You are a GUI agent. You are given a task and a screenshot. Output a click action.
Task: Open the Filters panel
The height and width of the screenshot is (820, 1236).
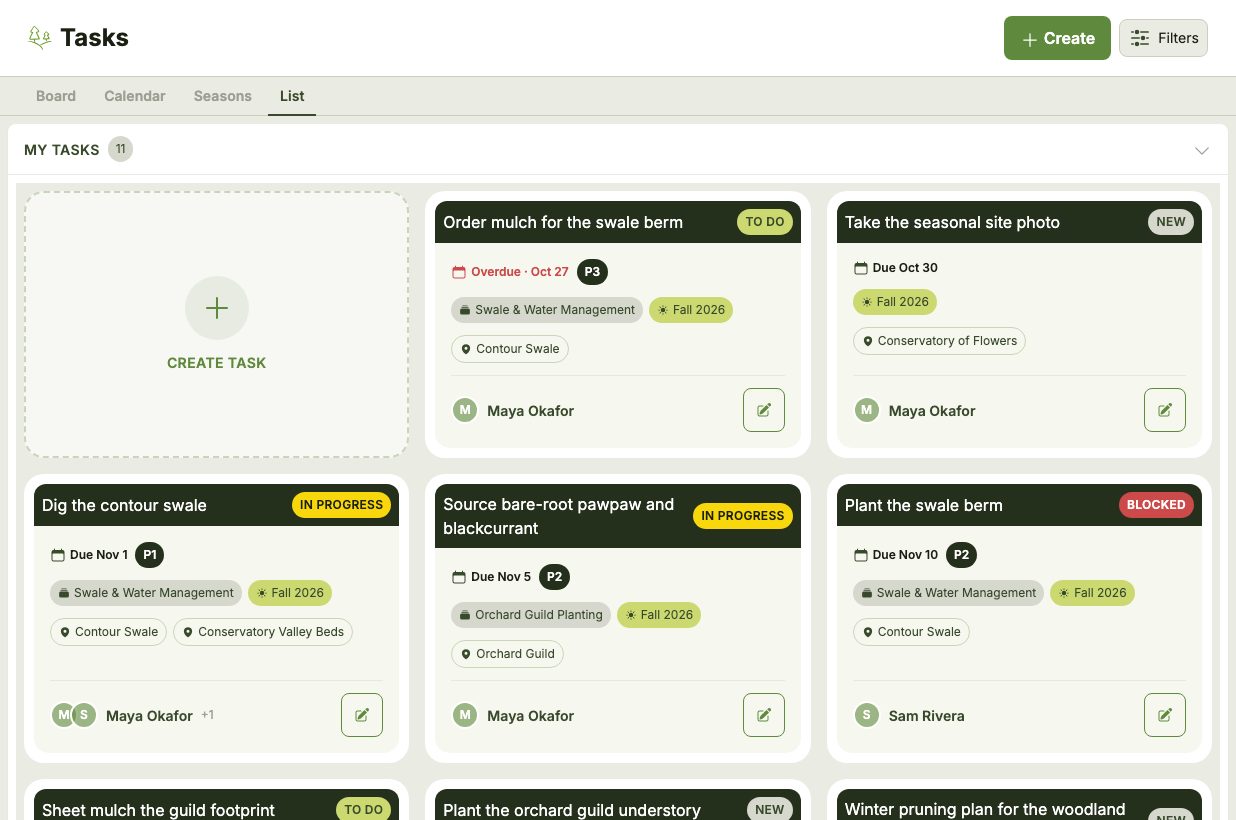coord(1163,38)
